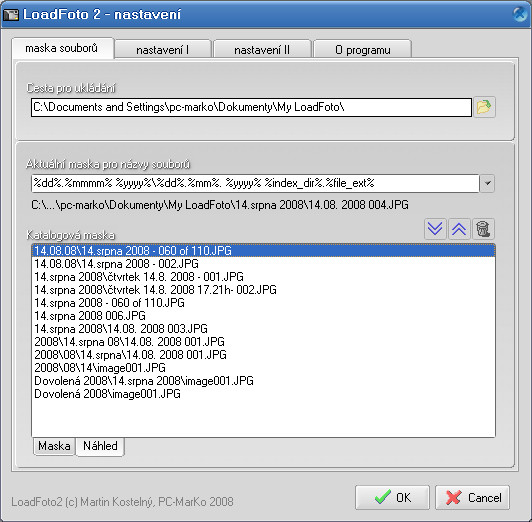Select '2008\08\14.srpna\14.08. 2008 001.JPG' row
532x522 pixels.
(263, 355)
